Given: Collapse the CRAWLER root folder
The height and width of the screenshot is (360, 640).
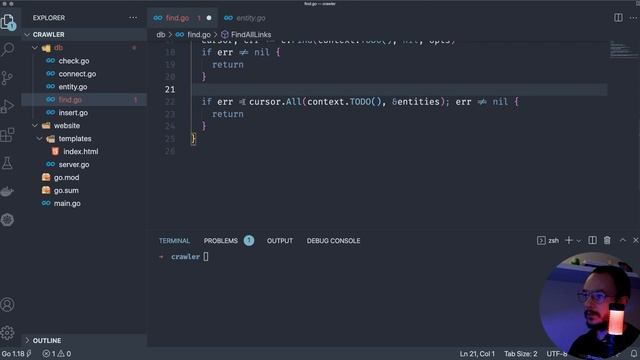Looking at the screenshot, I should [x=27, y=35].
